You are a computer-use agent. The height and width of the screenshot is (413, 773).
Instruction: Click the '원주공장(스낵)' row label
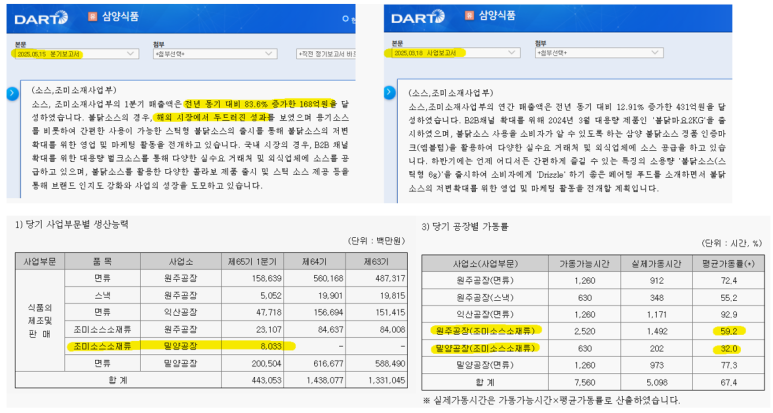tap(485, 298)
